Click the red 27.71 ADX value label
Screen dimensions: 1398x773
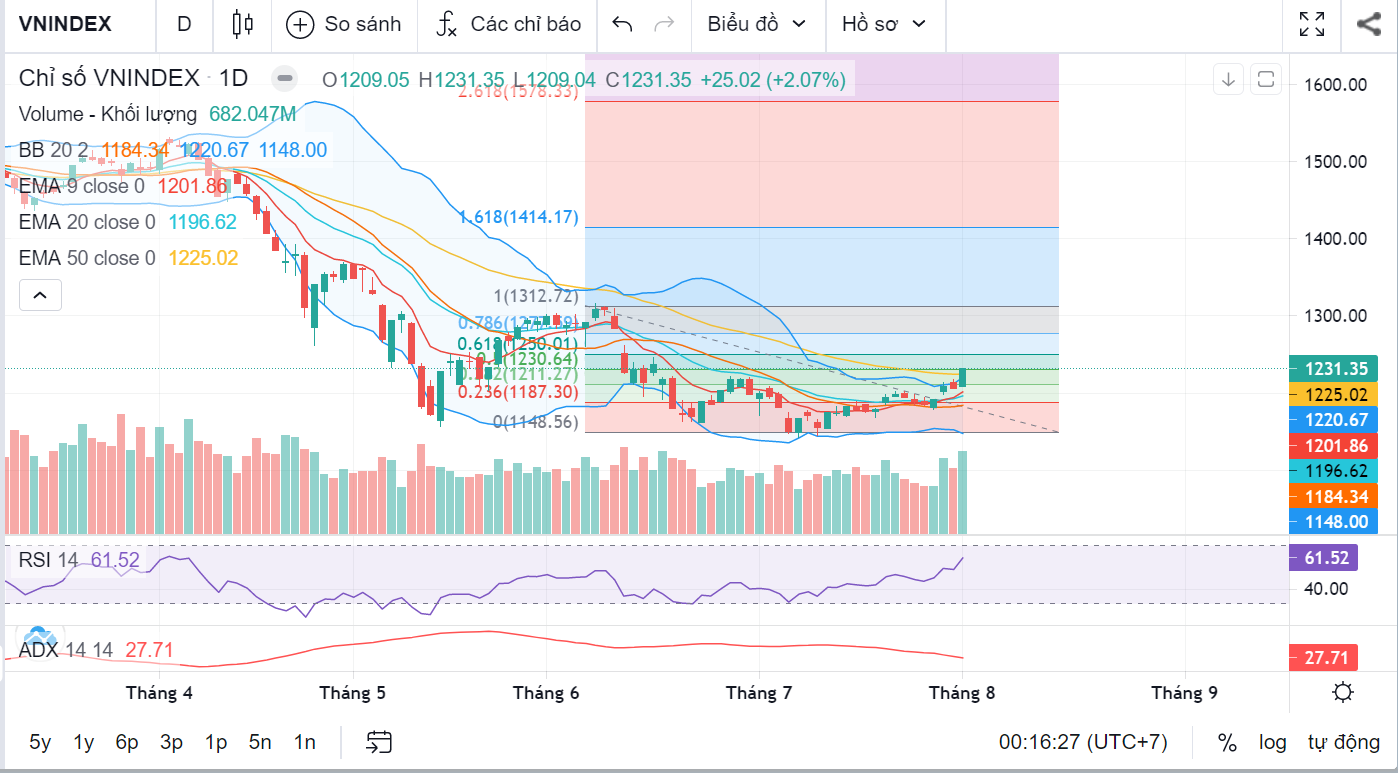(1325, 658)
